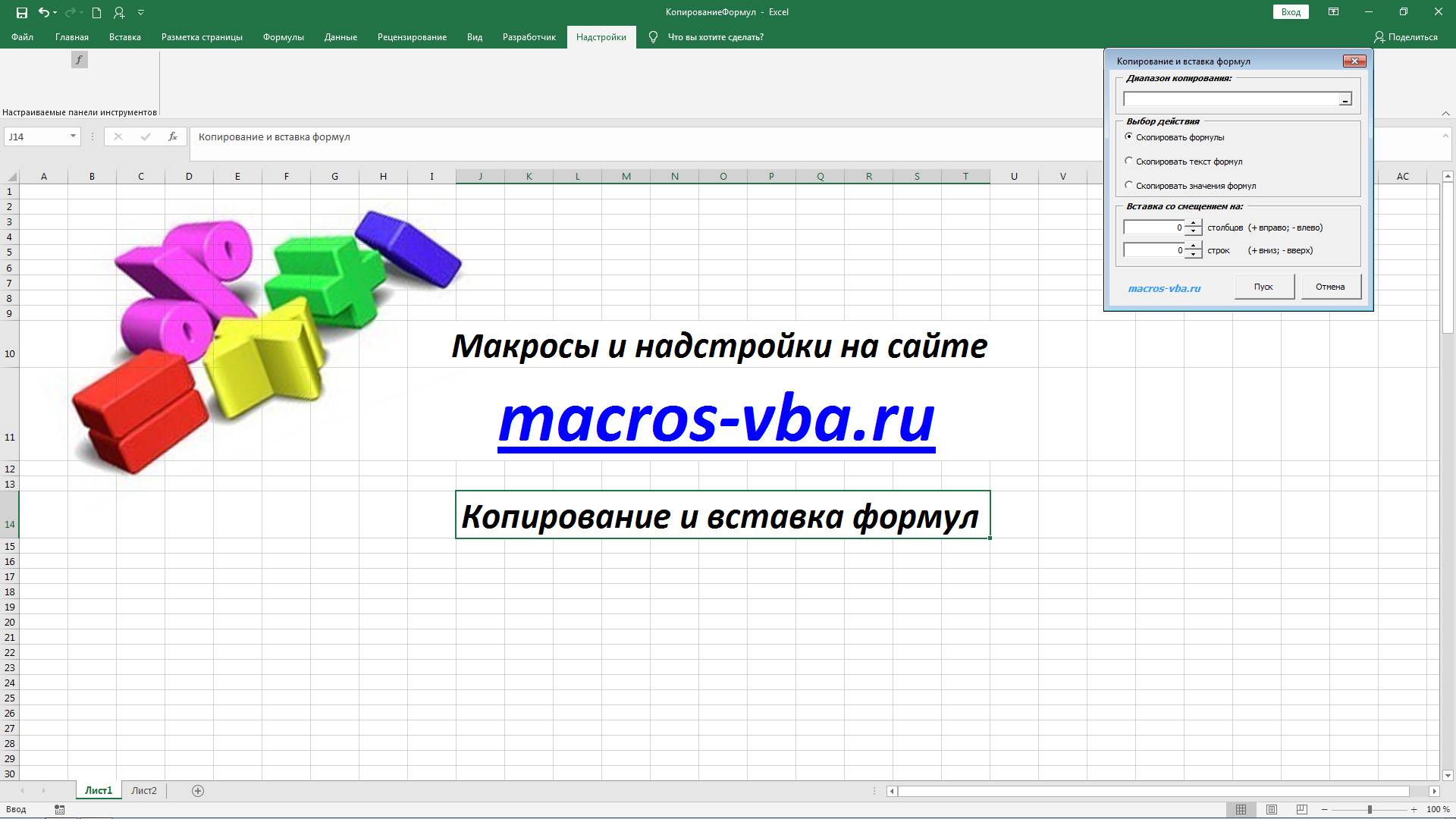
Task: Click the Undo icon
Action: [x=44, y=12]
